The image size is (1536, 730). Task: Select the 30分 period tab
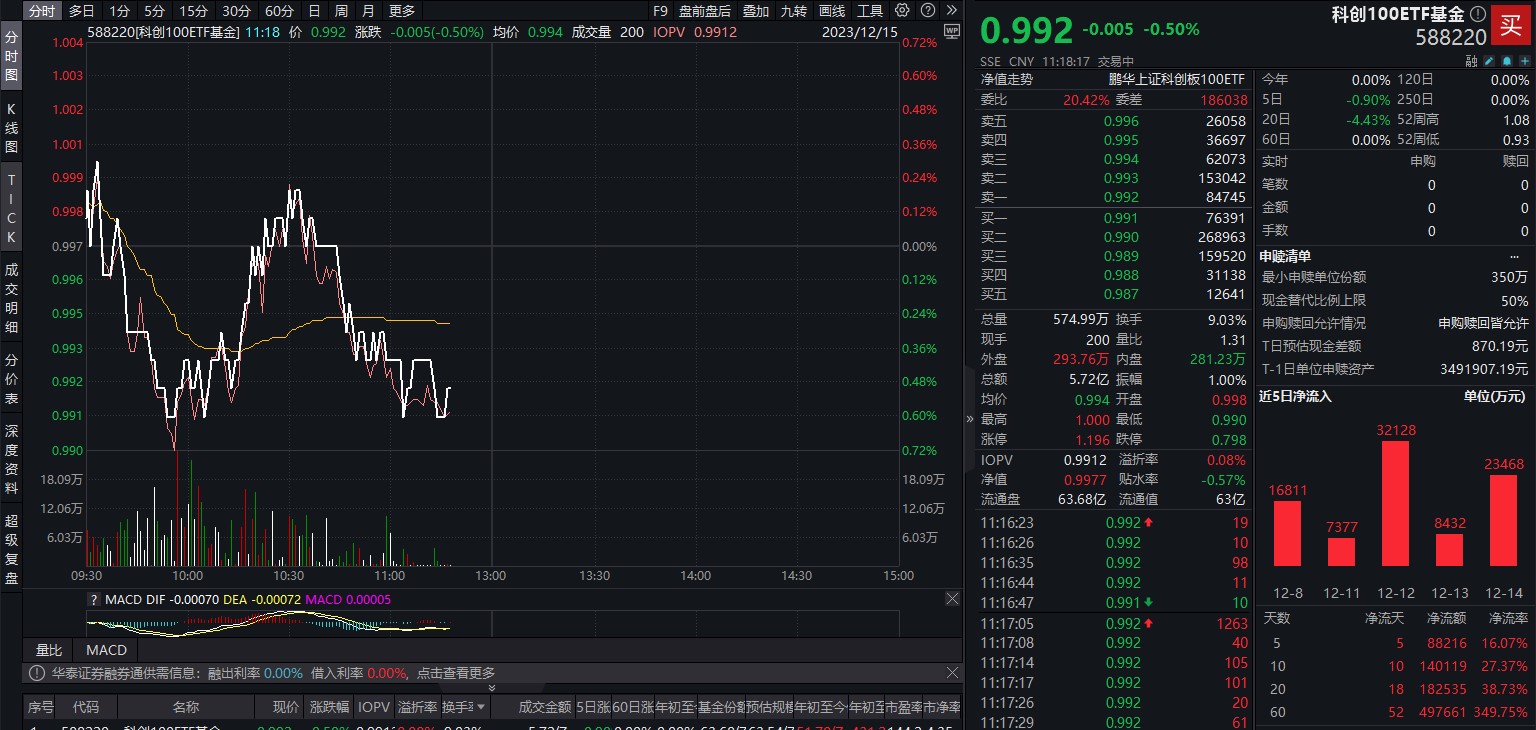(236, 11)
